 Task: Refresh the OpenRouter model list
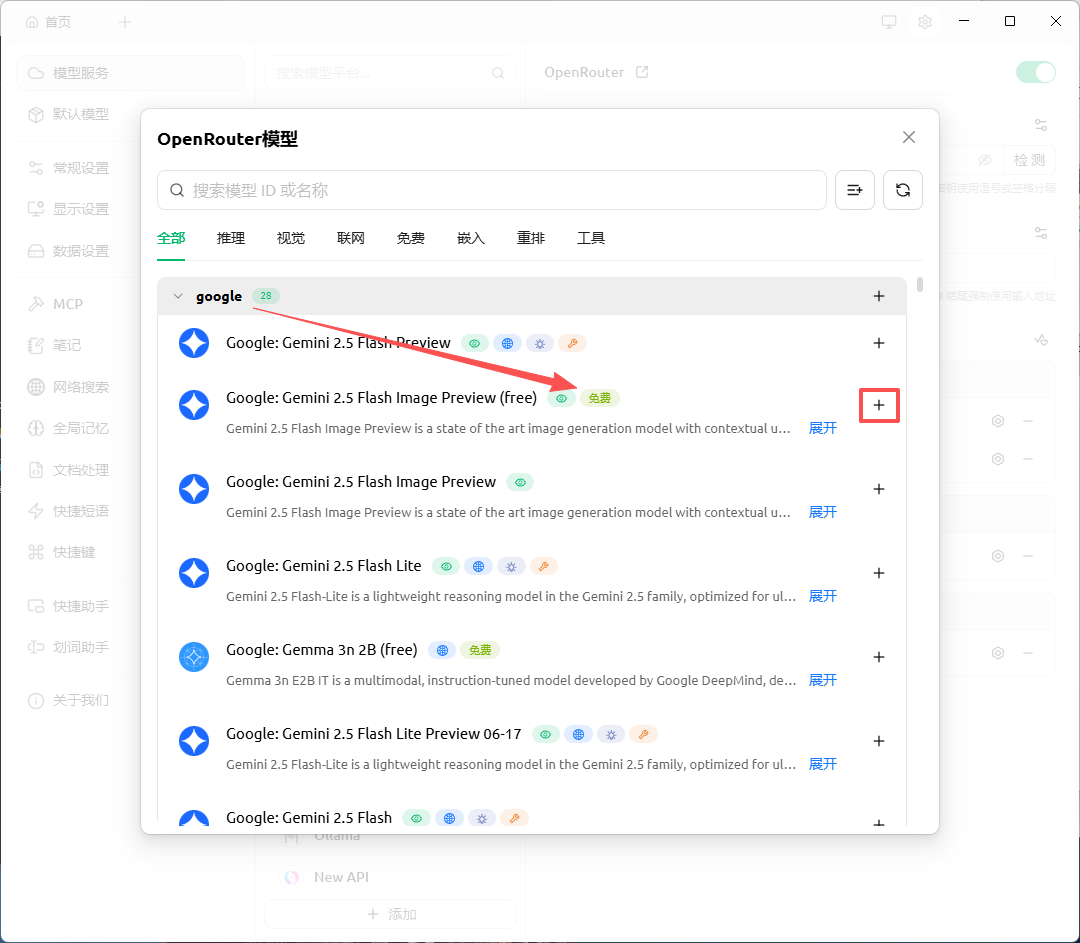(903, 190)
